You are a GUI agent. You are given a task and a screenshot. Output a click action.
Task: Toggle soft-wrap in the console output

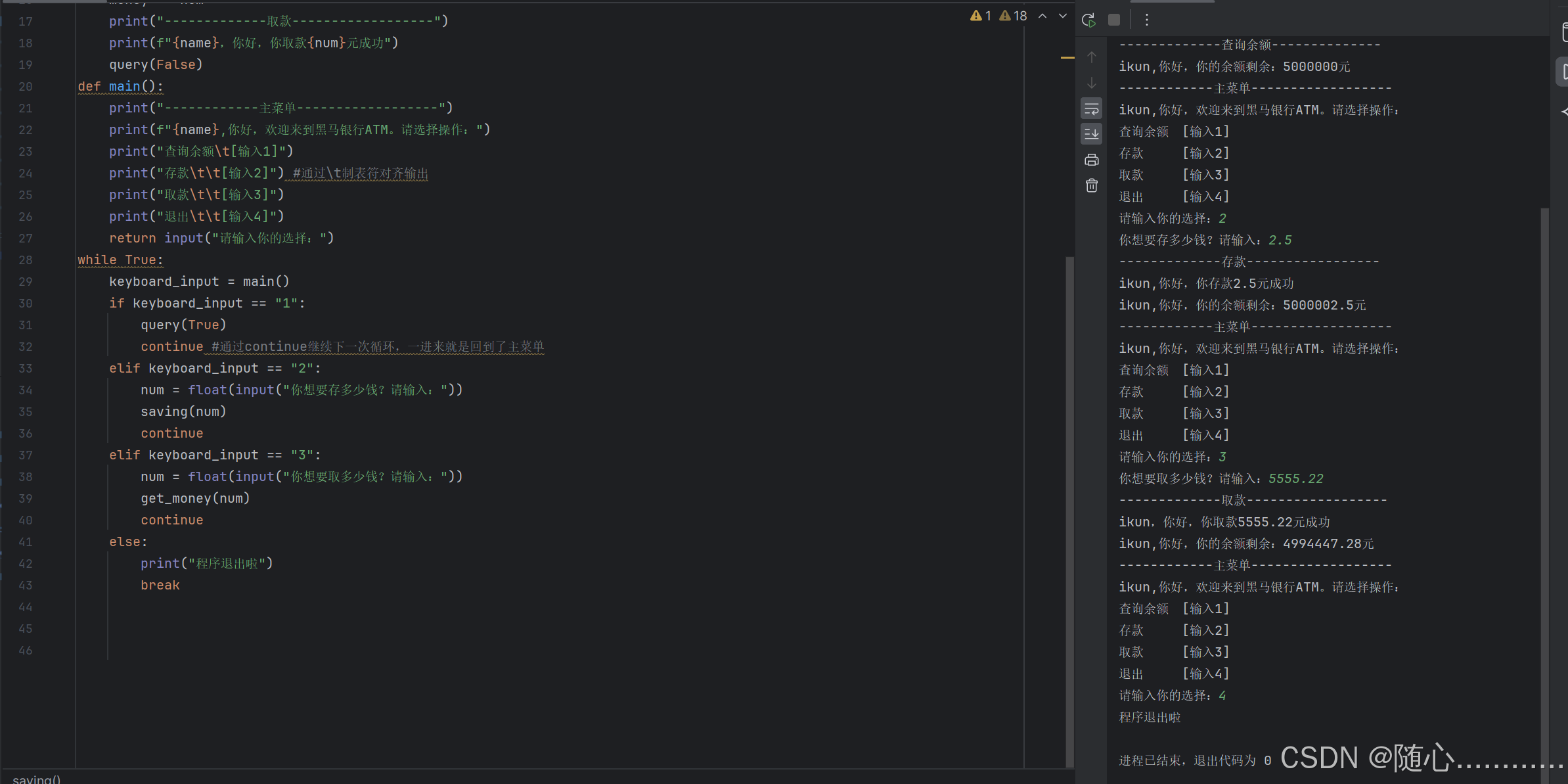click(x=1092, y=108)
